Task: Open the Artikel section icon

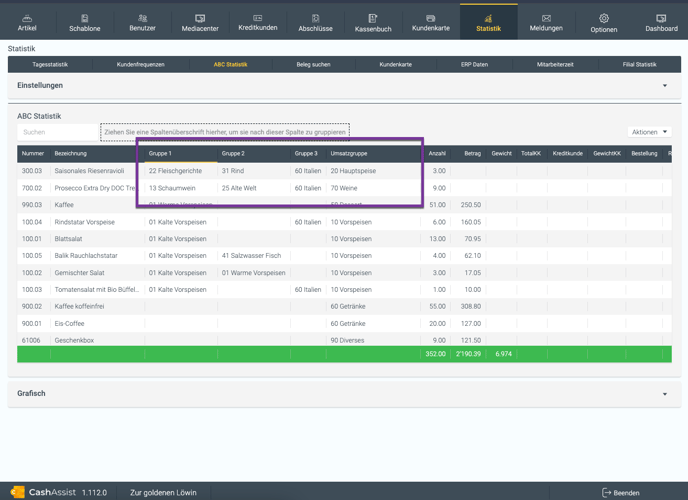Action: pos(27,18)
